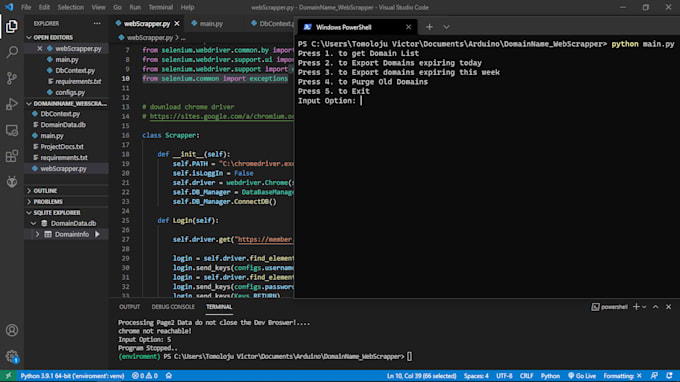Expand the DomainInfo table node
The image size is (680, 382).
37,234
